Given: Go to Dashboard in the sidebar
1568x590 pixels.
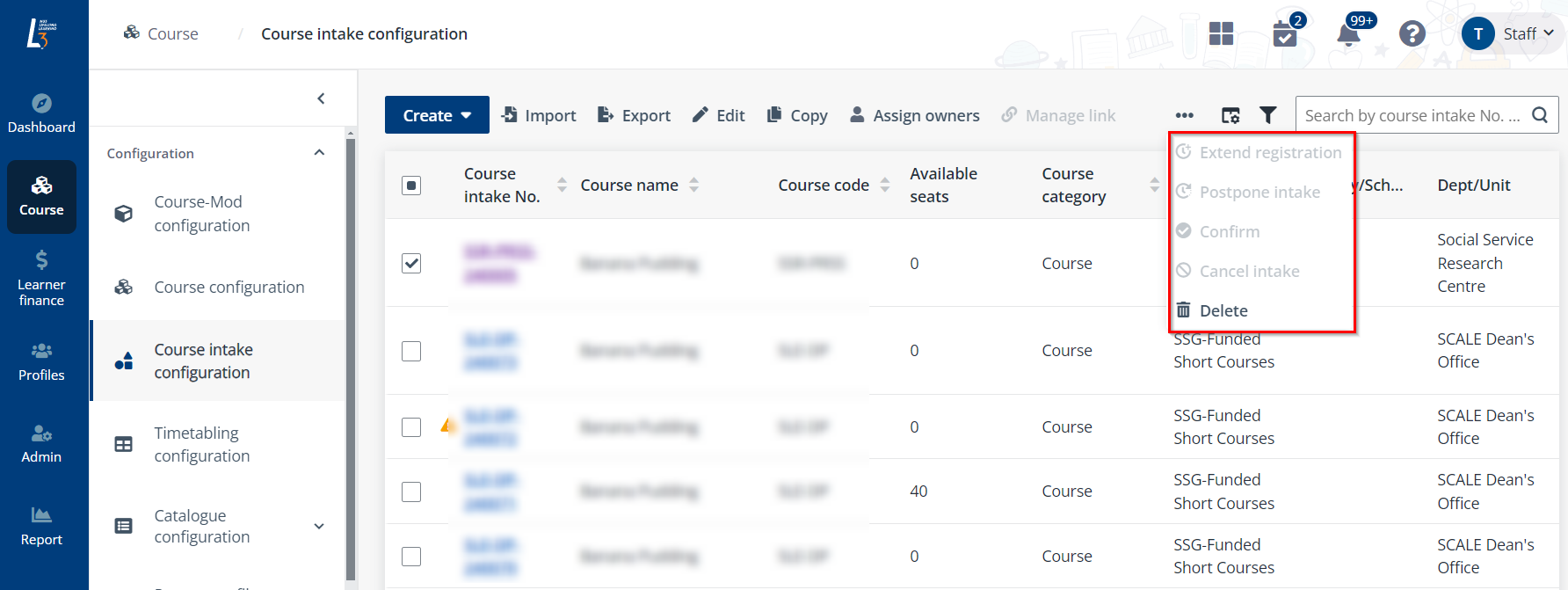Looking at the screenshot, I should point(41,113).
